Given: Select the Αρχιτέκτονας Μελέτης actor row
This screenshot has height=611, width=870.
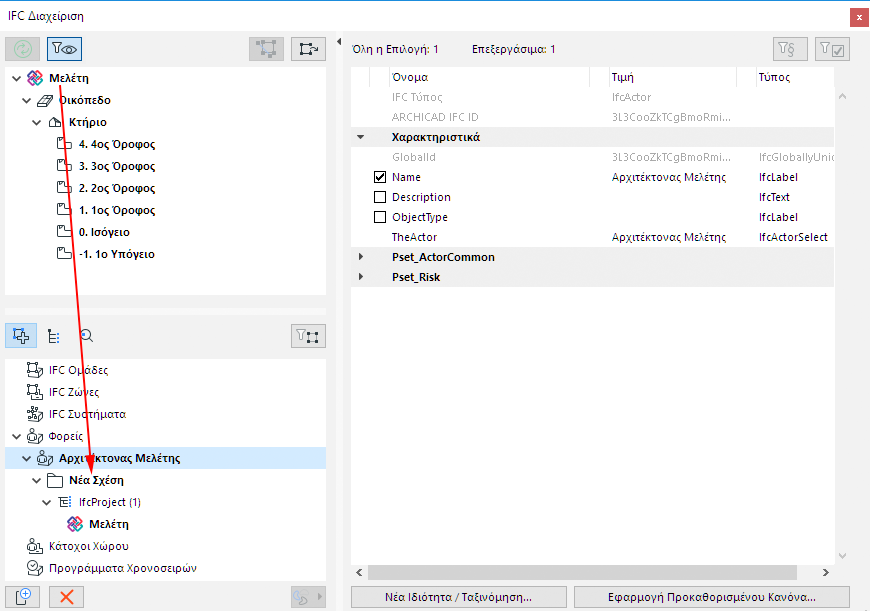Looking at the screenshot, I should [x=165, y=458].
